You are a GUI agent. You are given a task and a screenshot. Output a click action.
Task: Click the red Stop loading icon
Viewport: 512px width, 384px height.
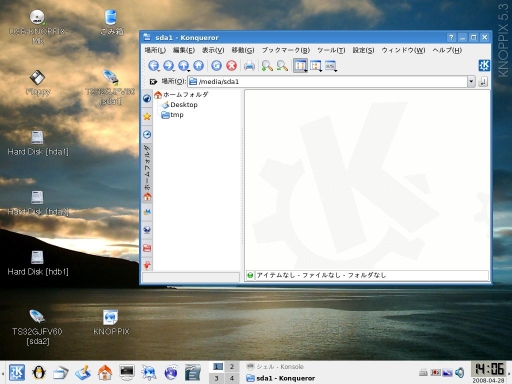point(231,66)
